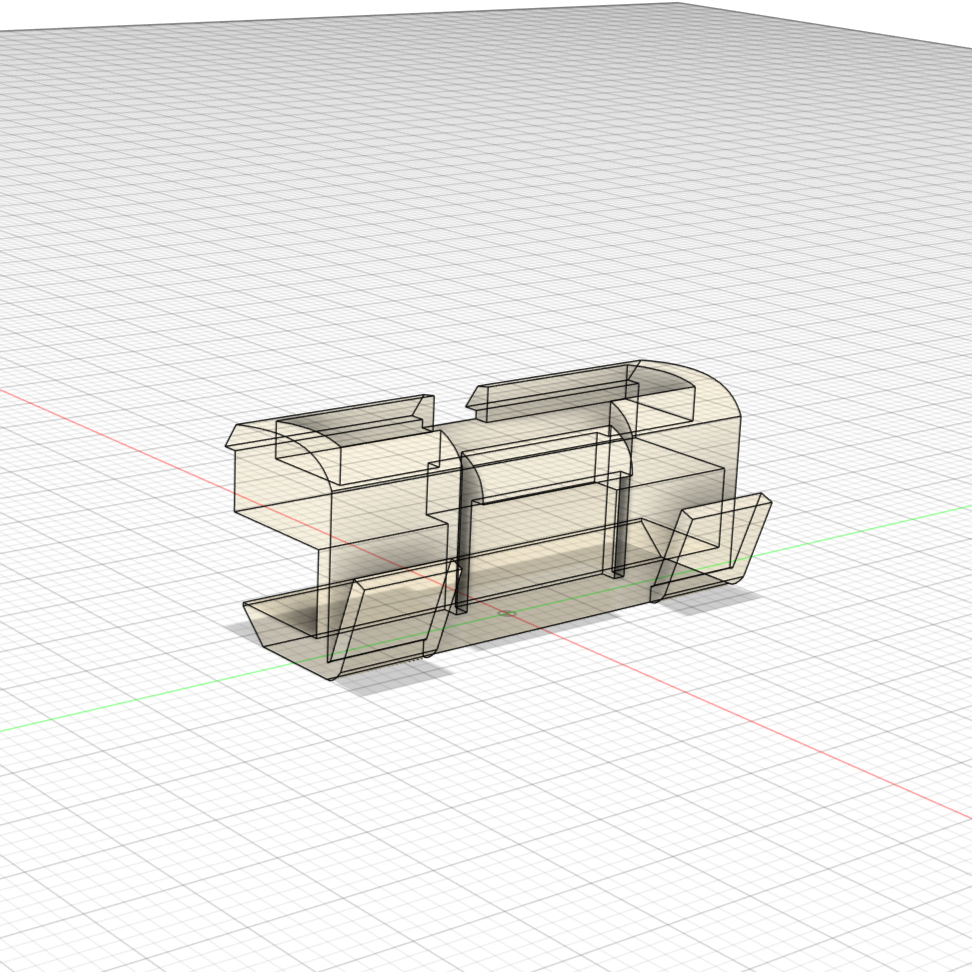The height and width of the screenshot is (972, 972).
Task: Click the square pocket on the top-right corner
Action: (665, 397)
